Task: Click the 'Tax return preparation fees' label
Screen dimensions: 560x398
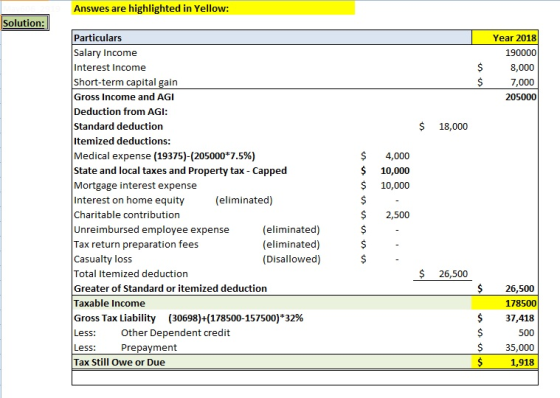Action: click(136, 244)
